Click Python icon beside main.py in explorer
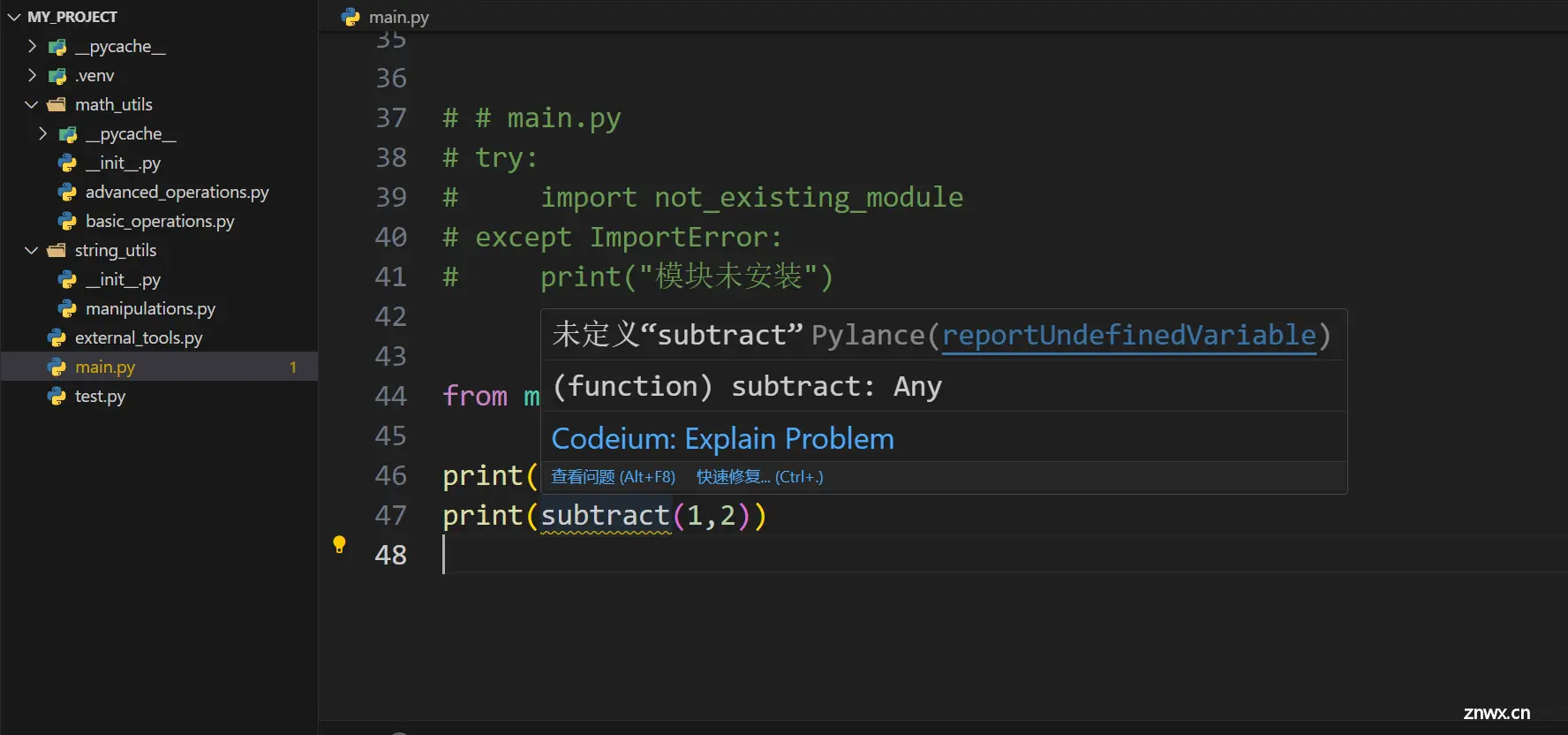 tap(57, 367)
